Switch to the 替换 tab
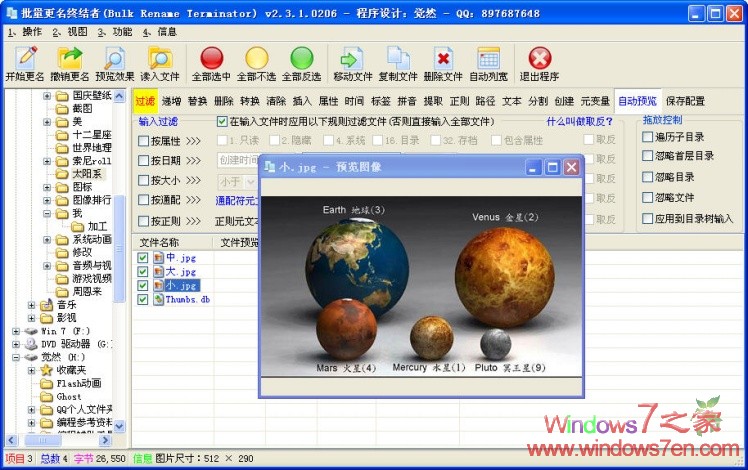 [197, 101]
